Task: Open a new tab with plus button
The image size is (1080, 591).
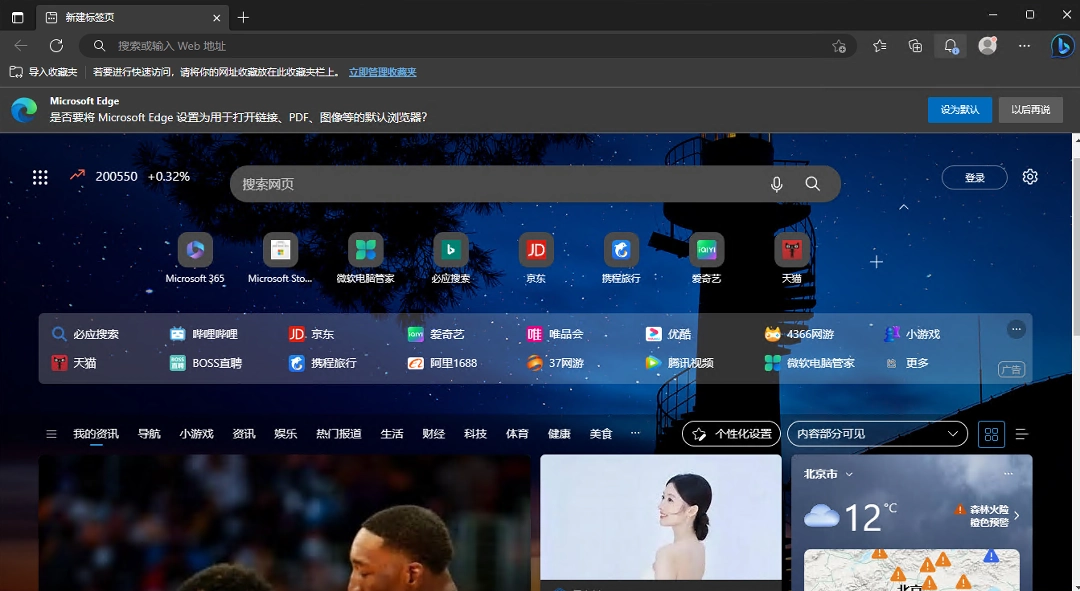Action: coord(243,18)
